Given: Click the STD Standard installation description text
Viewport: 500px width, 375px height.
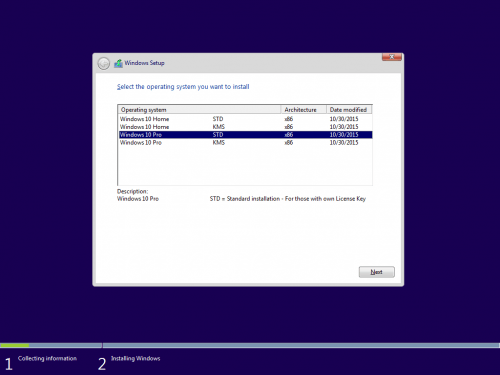Looking at the screenshot, I should coord(288,199).
